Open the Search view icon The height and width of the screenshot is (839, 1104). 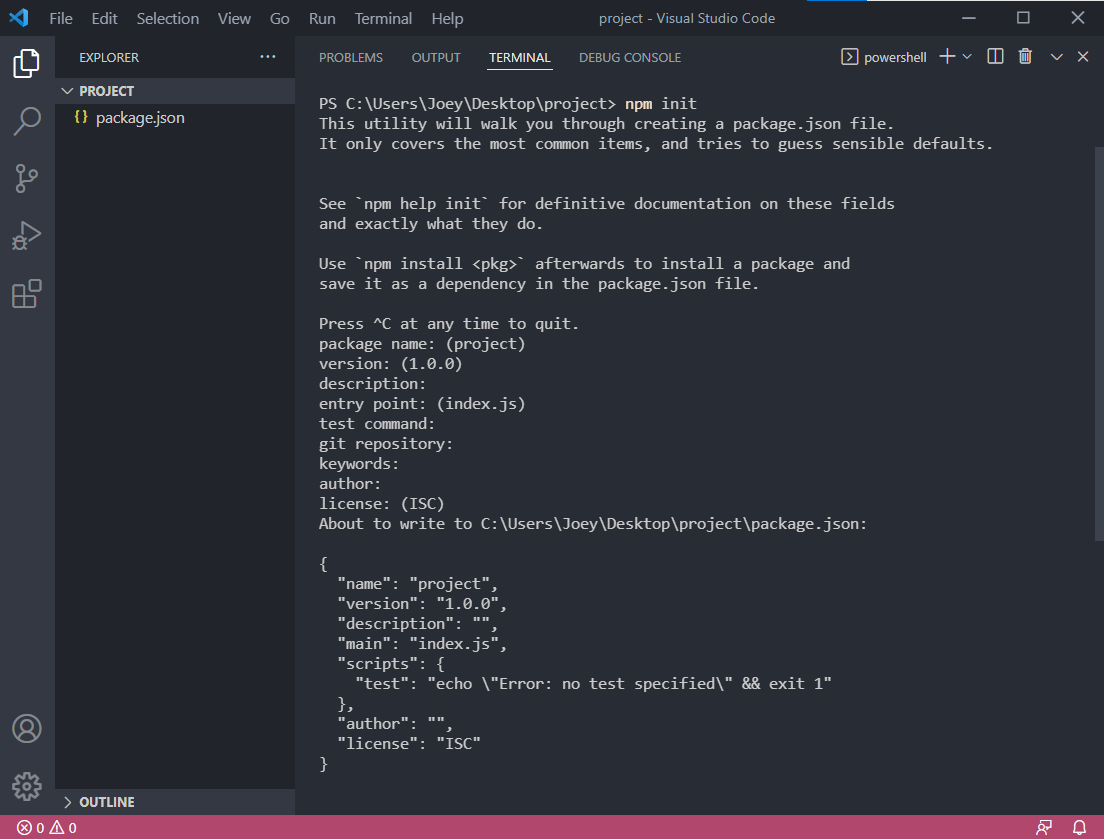click(x=27, y=121)
